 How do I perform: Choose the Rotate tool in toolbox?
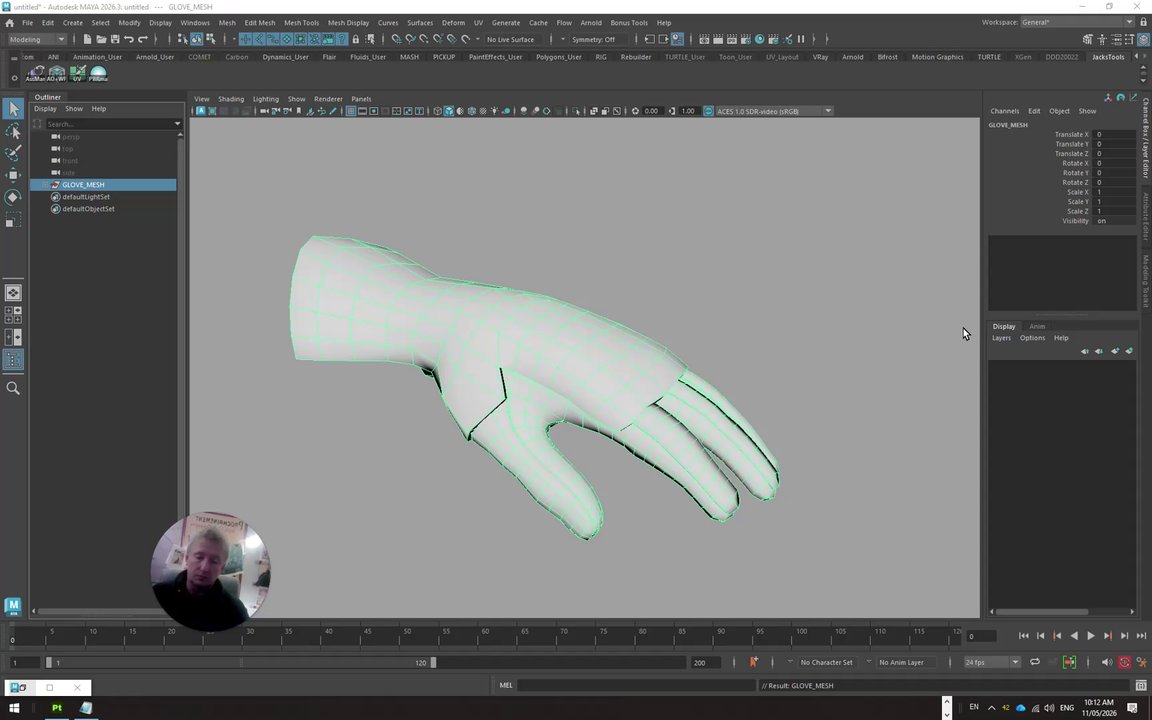13,197
